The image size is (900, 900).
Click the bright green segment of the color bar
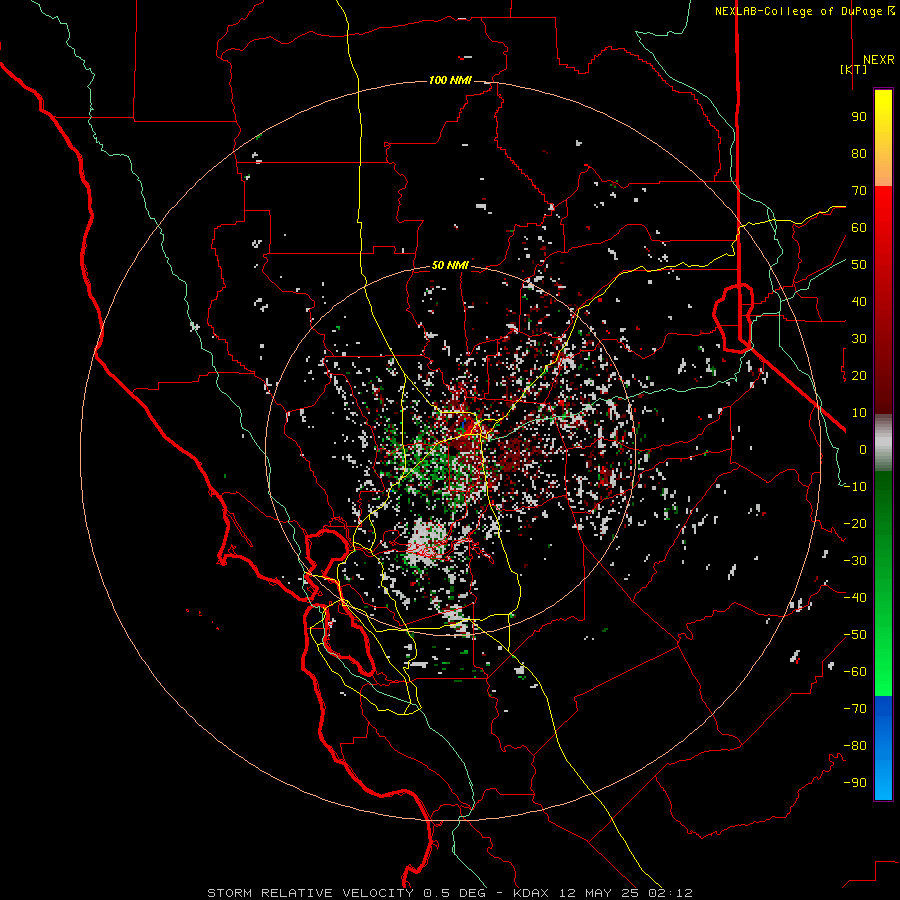[x=883, y=584]
